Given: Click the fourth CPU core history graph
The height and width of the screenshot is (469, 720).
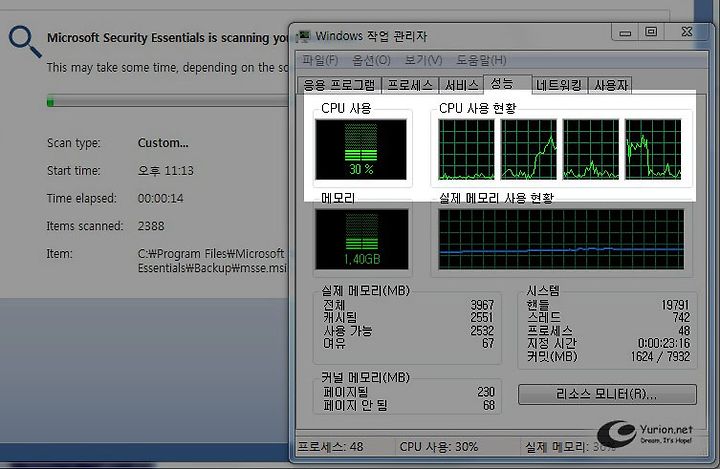Looking at the screenshot, I should point(653,149).
